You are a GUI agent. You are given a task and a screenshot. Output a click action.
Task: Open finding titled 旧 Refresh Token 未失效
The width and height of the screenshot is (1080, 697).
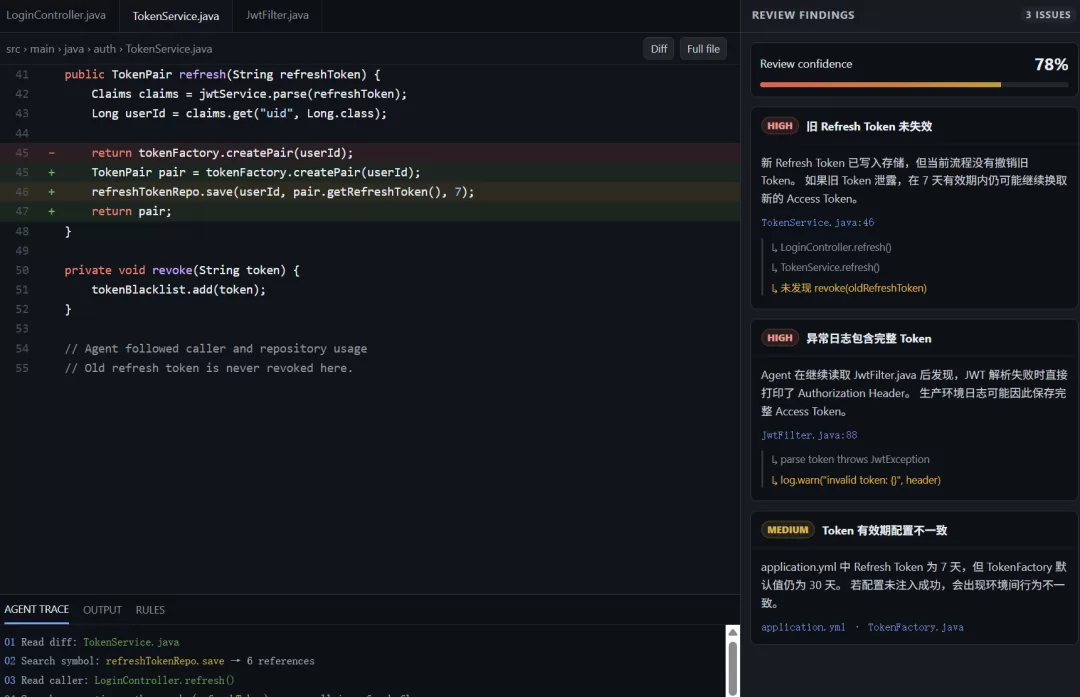pyautogui.click(x=869, y=127)
